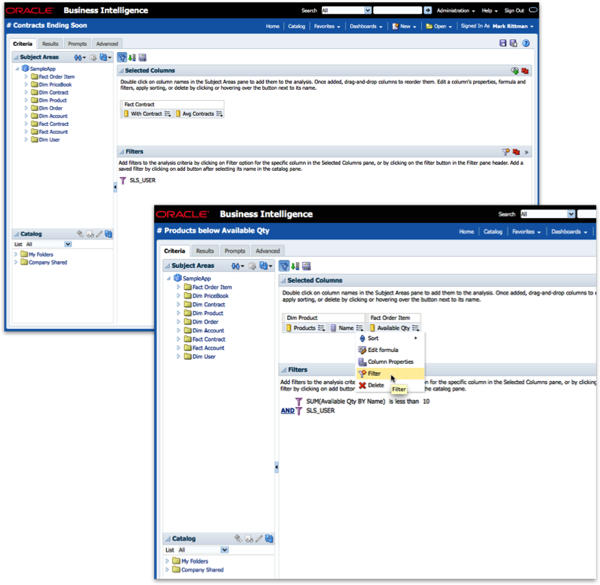This screenshot has height=585, width=600.
Task: Click the Open menu in back window
Action: click(439, 26)
